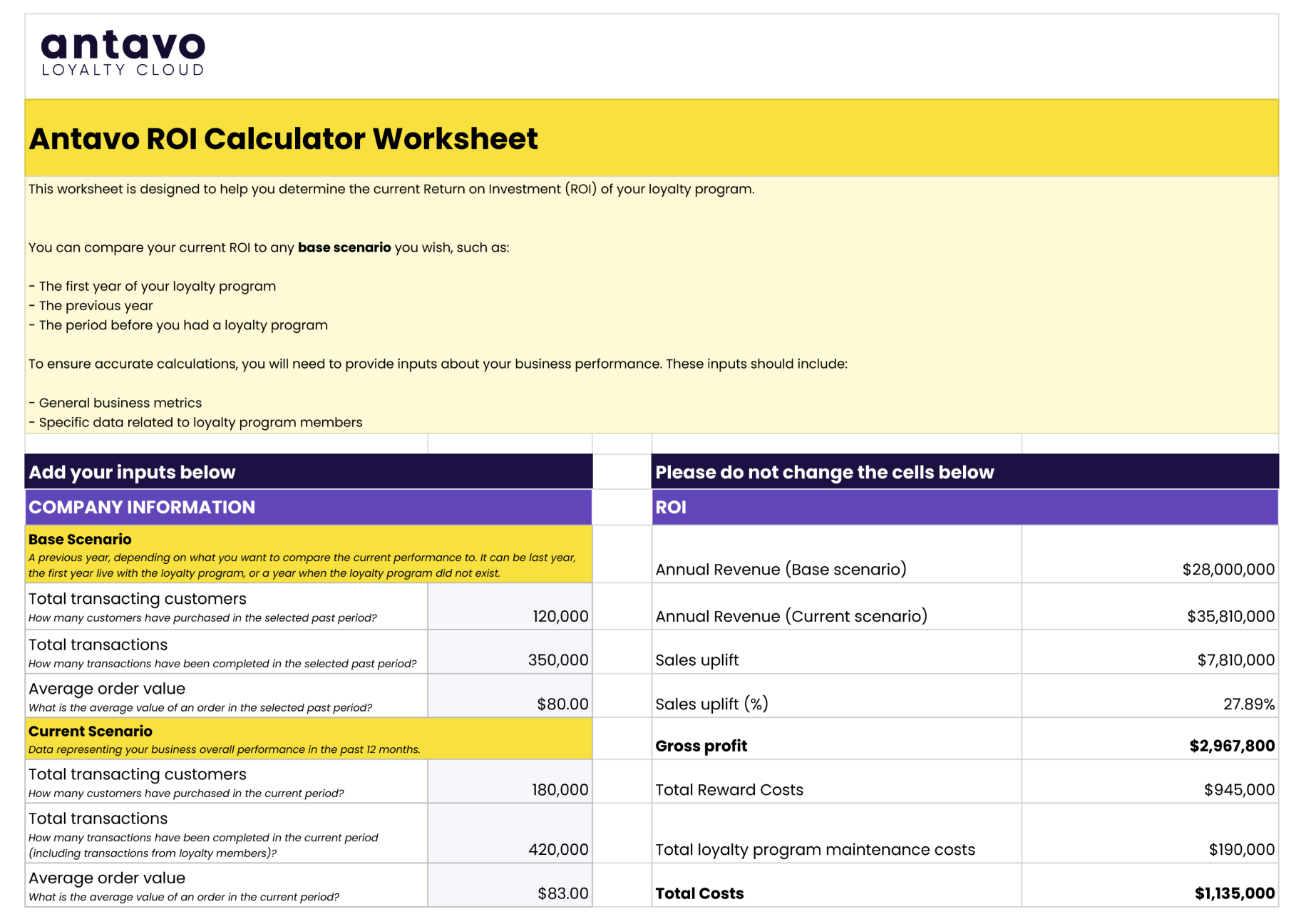Click the Current Scenario heading cell
The image size is (1306, 924).
(309, 739)
